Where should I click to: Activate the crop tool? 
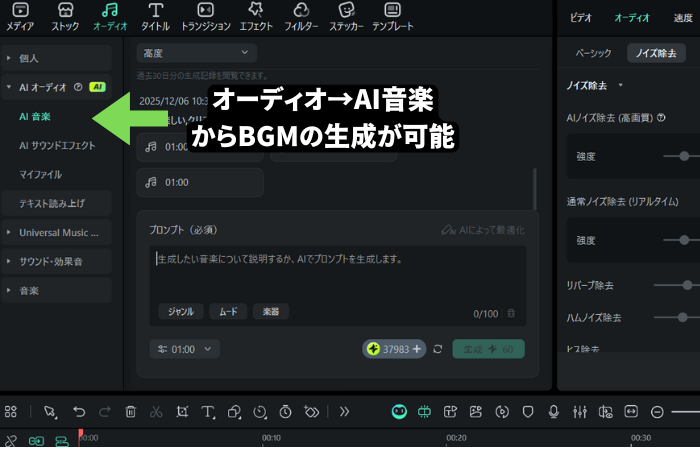182,411
